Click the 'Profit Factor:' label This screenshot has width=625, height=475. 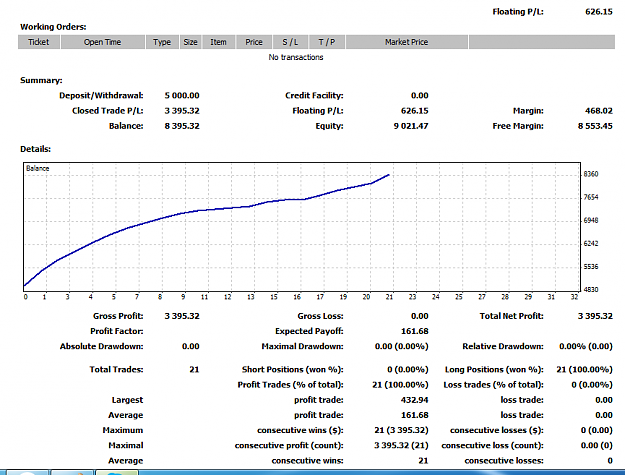(x=117, y=331)
